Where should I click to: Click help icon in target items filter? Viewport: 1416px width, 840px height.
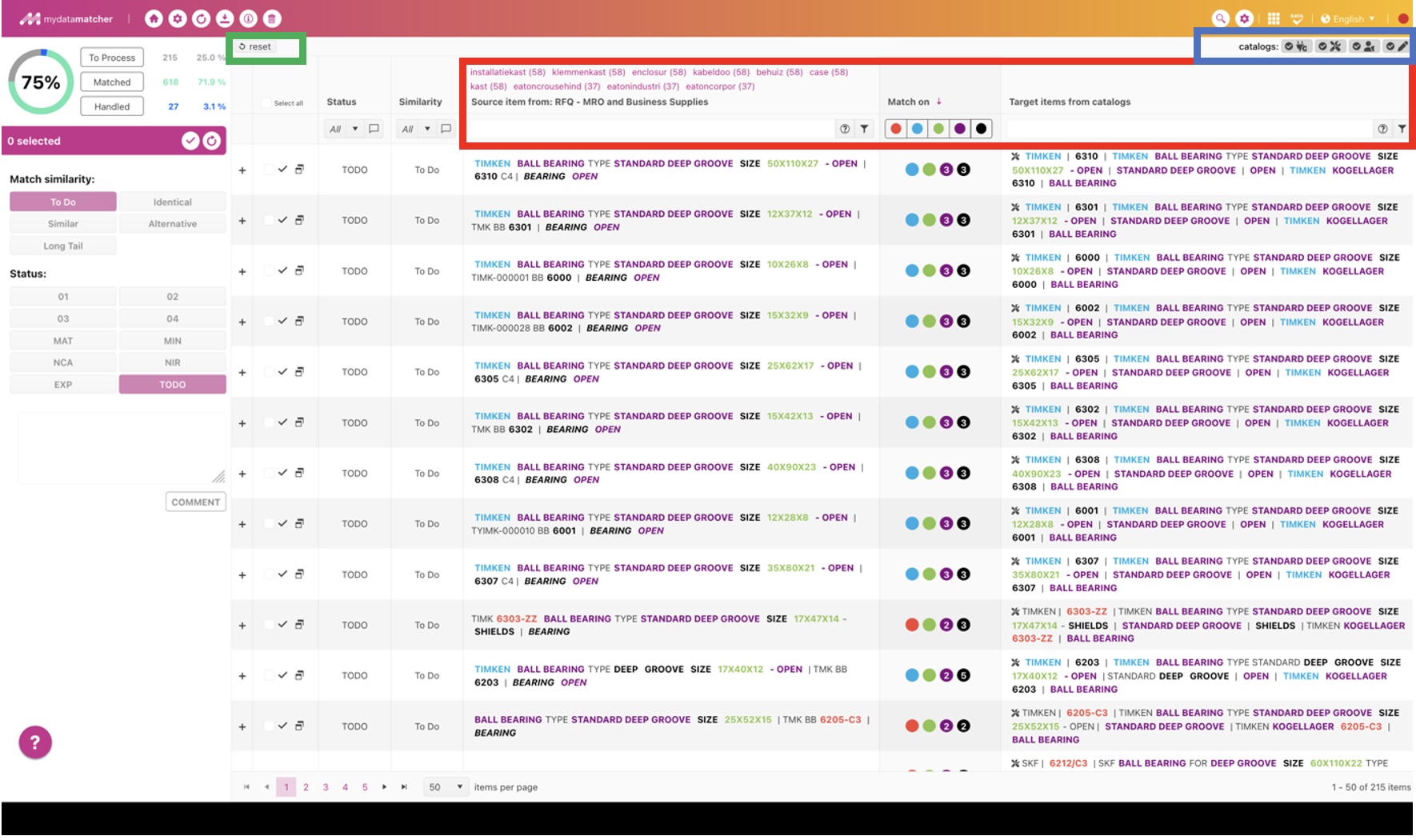pos(1382,129)
